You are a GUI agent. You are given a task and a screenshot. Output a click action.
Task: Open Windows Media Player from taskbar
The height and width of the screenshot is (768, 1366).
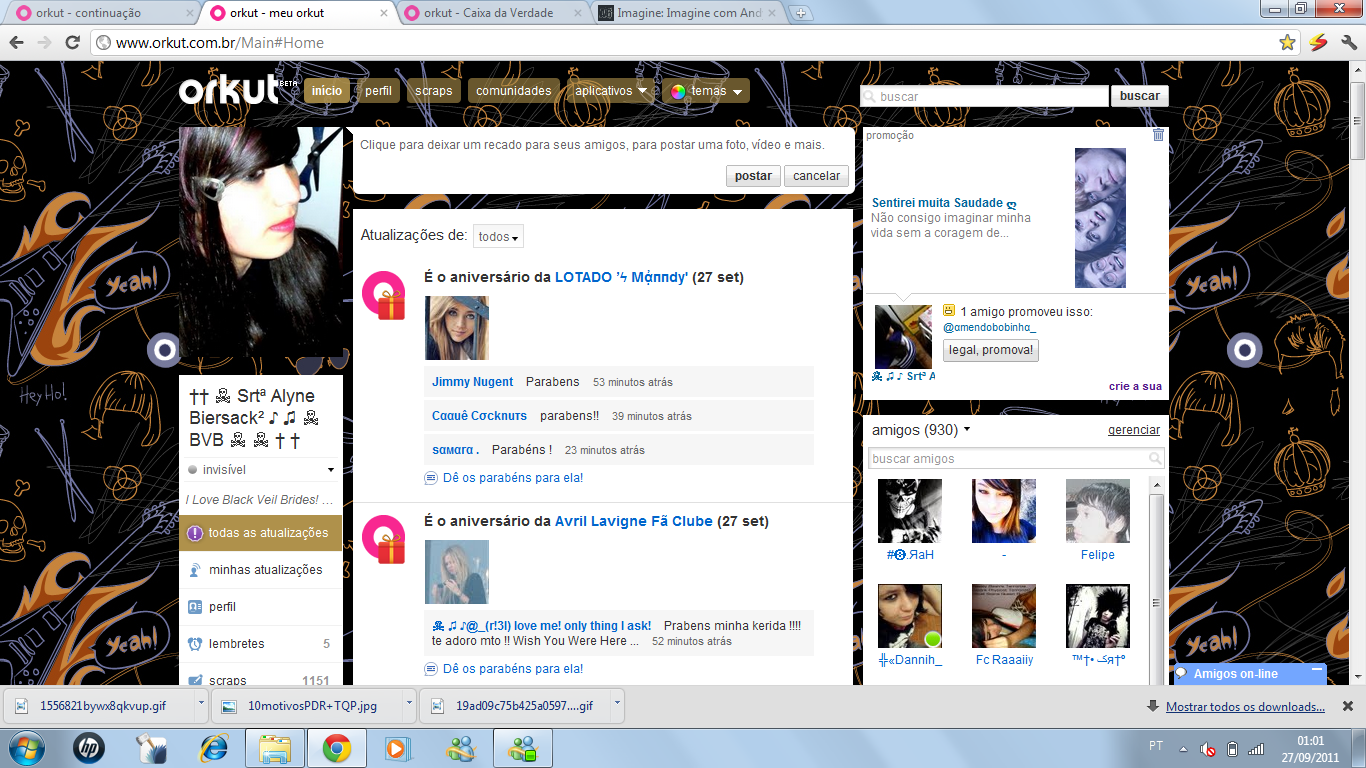point(396,748)
